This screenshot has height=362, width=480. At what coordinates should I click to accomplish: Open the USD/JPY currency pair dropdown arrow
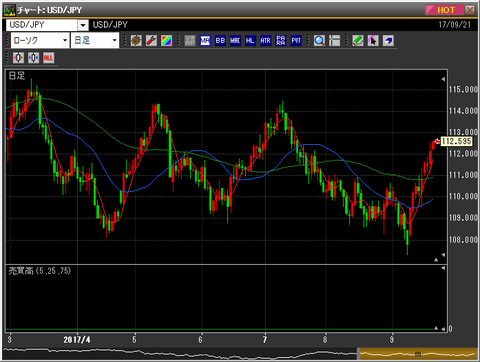click(83, 25)
